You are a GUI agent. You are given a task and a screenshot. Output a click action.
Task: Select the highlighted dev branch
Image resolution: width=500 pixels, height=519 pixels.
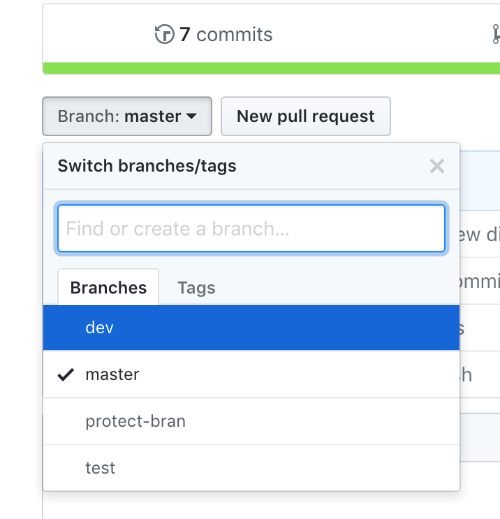tap(251, 327)
